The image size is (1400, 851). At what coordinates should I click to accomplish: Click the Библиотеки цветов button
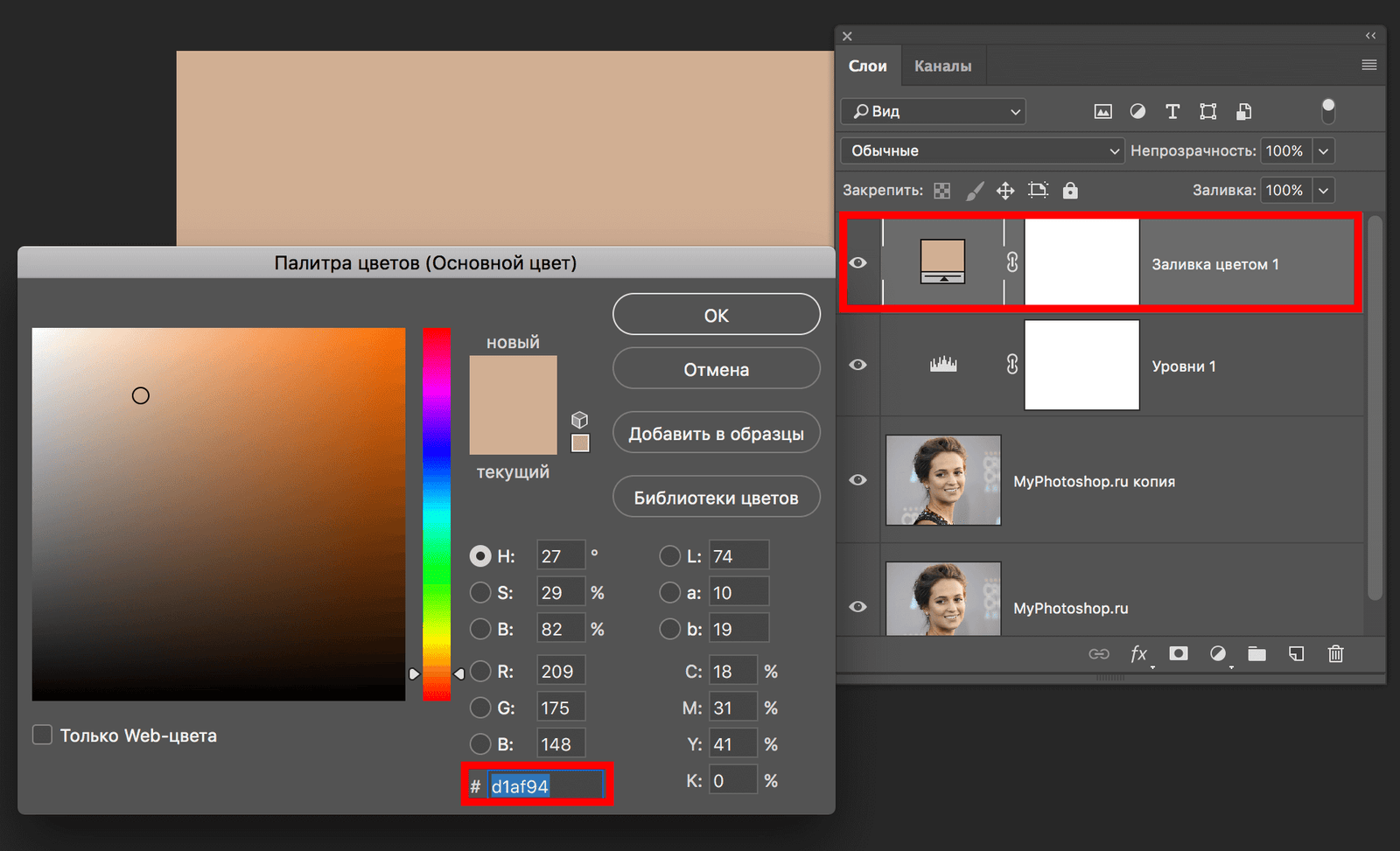[x=716, y=496]
